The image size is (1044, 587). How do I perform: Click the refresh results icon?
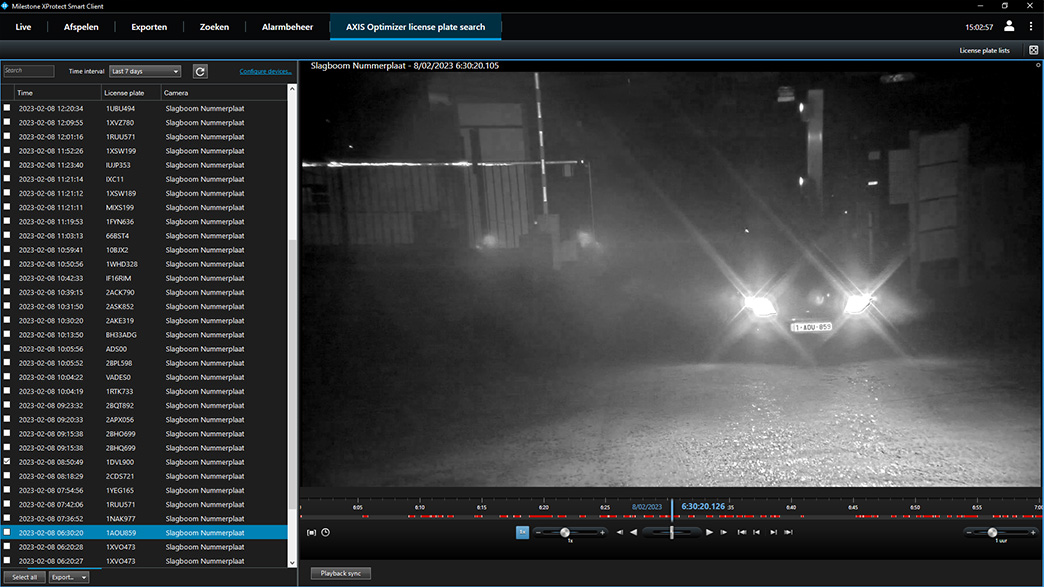pos(200,71)
